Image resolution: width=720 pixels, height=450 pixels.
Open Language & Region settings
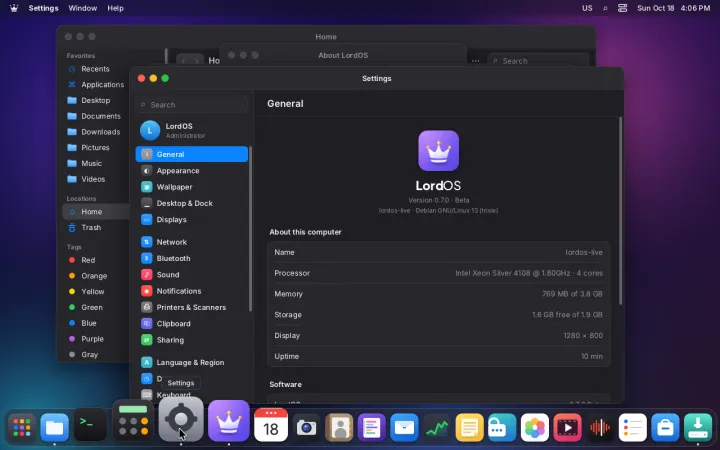[191, 362]
